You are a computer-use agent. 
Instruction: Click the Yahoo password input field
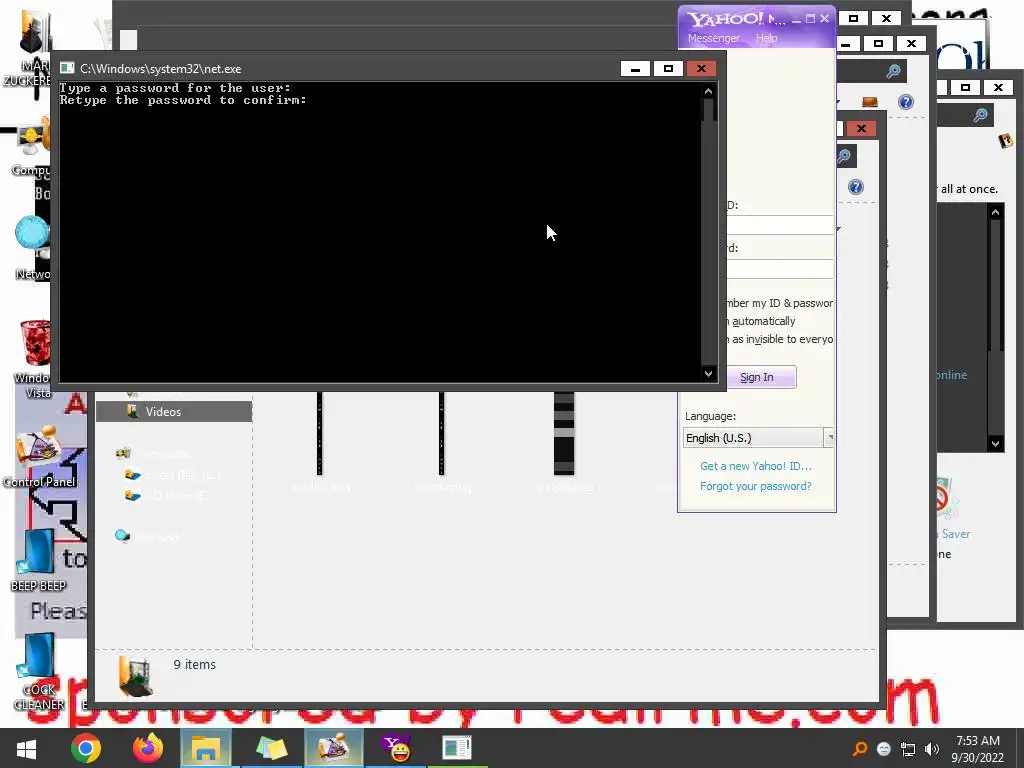click(x=780, y=268)
